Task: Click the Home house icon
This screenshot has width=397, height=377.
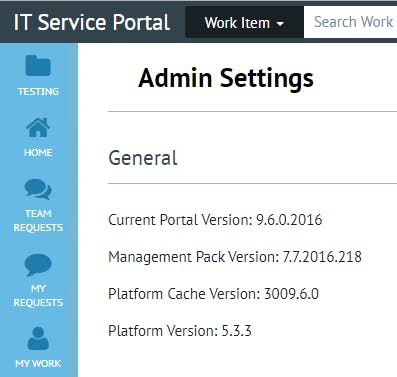Action: tap(38, 127)
